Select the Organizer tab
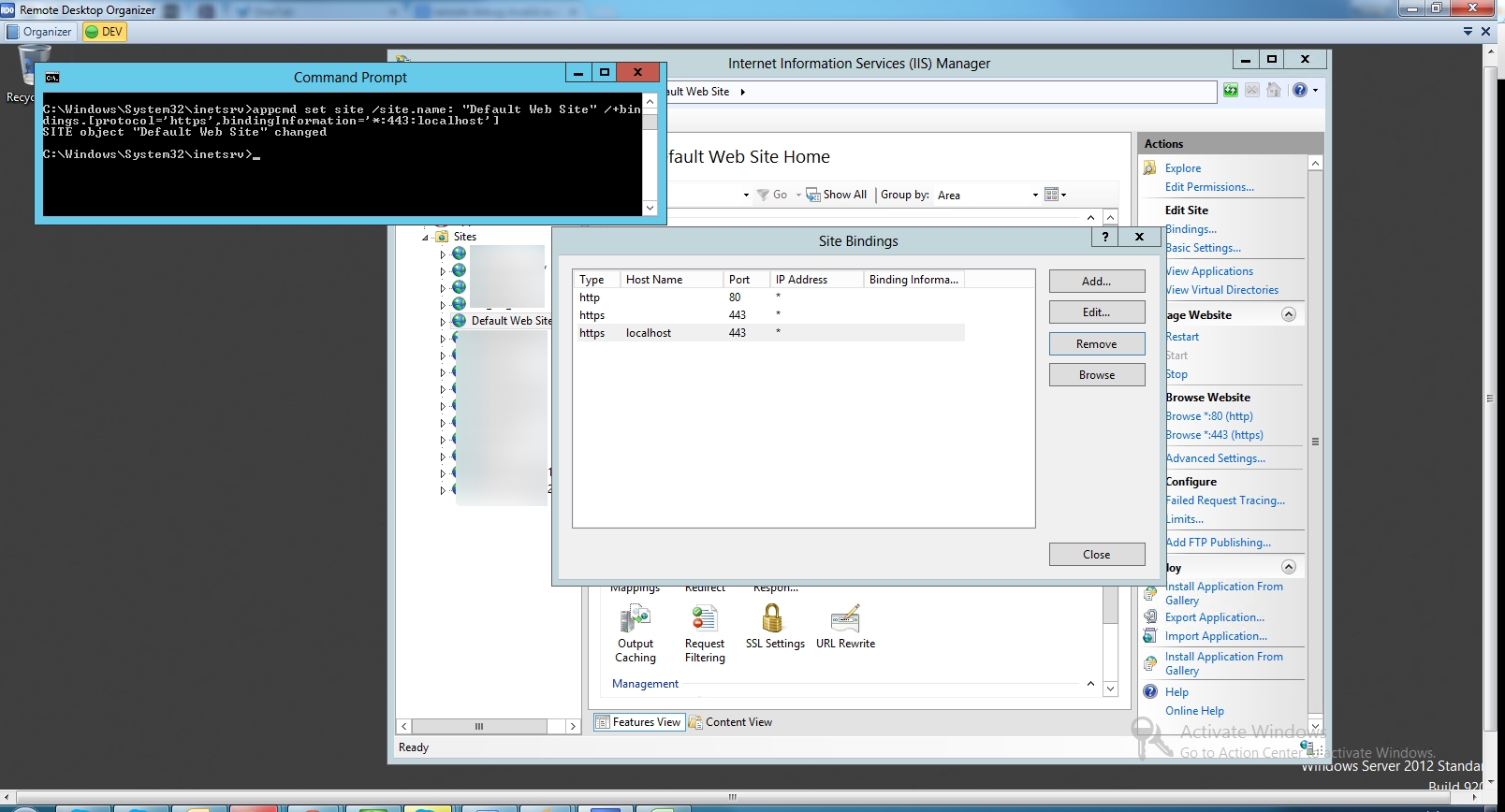 click(x=39, y=32)
